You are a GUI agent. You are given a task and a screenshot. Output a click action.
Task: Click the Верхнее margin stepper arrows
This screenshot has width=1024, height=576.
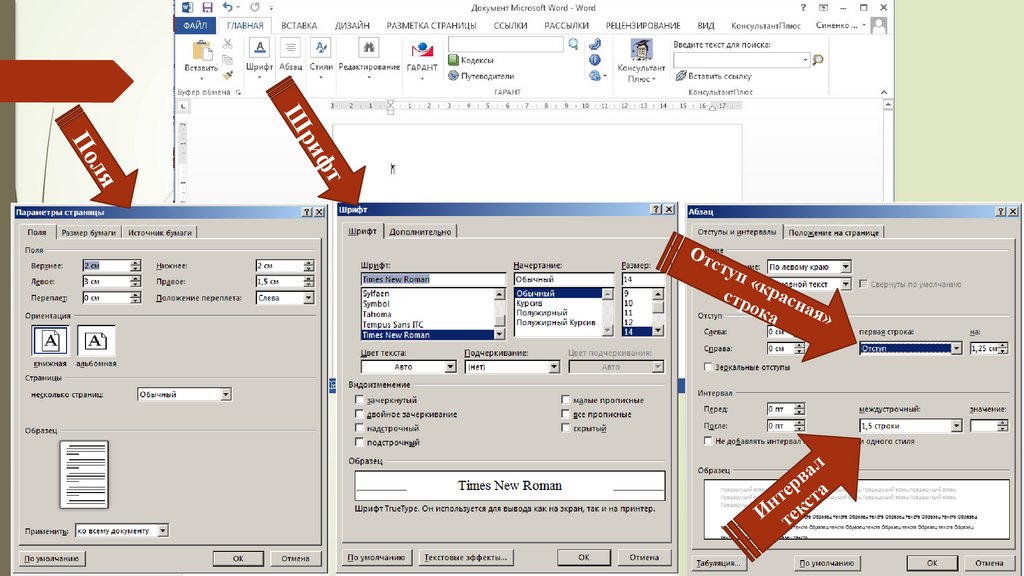point(135,266)
